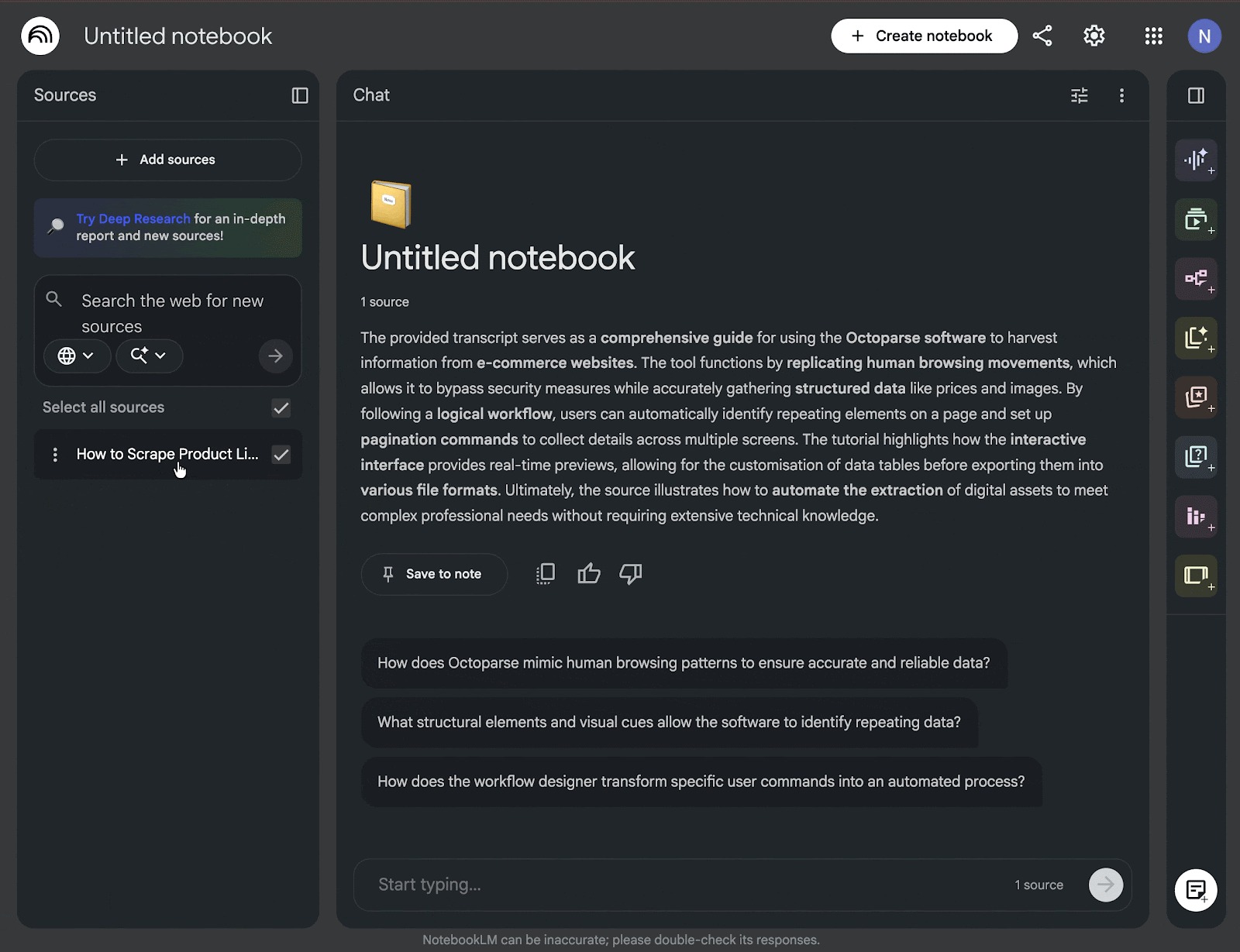Viewport: 1240px width, 952px height.
Task: Open the Google apps grid menu
Action: (1153, 36)
